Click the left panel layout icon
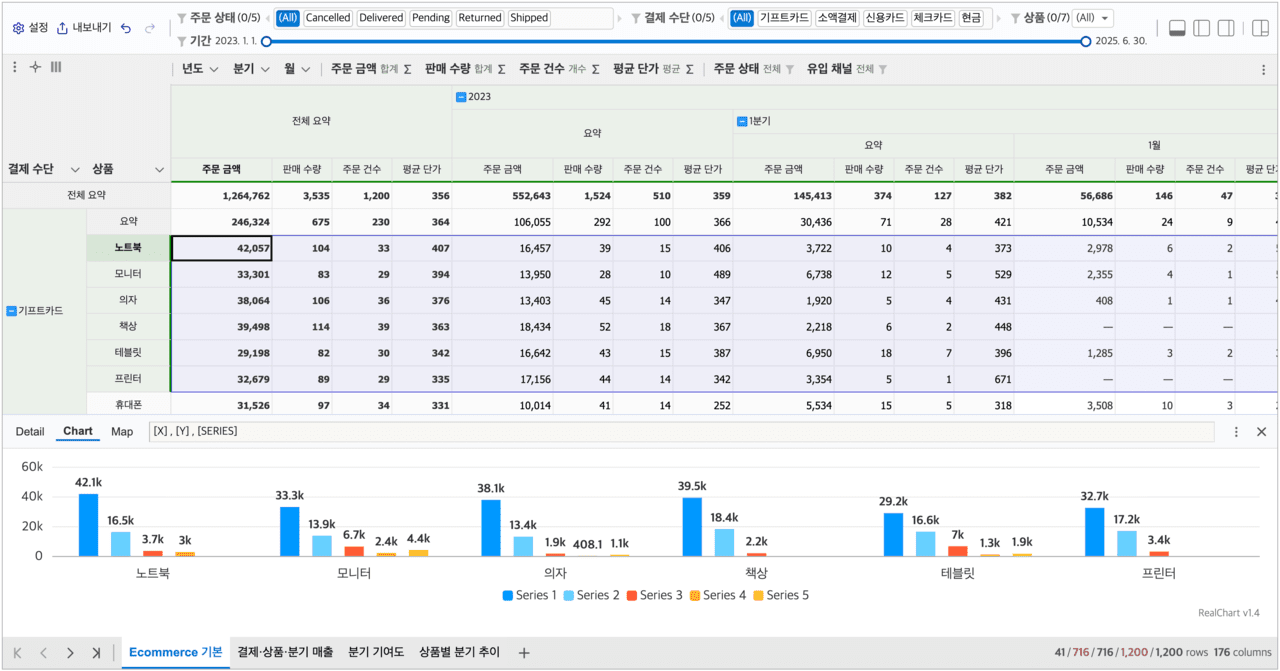This screenshot has height=671, width=1280. coord(1202,28)
